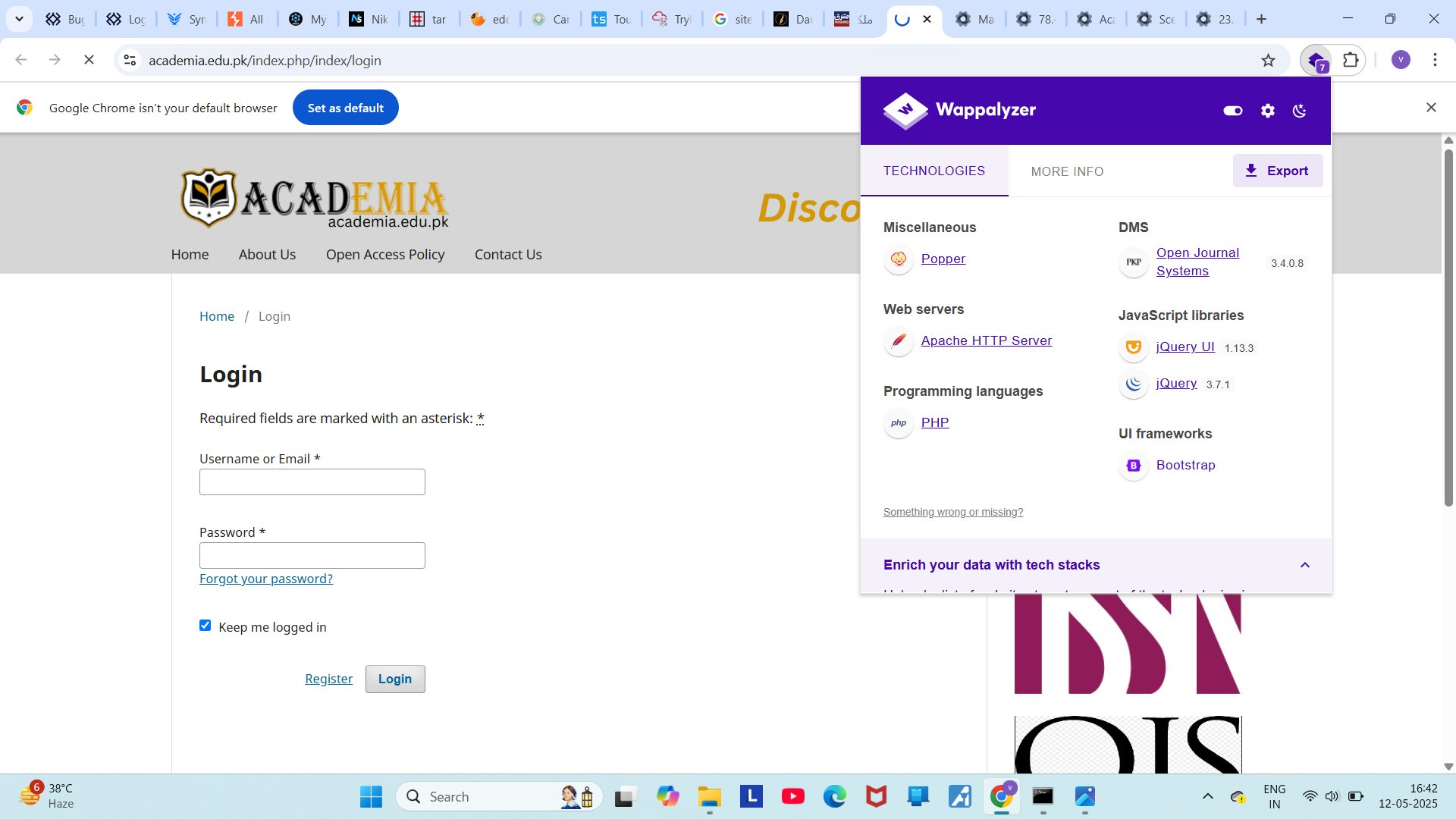This screenshot has width=1456, height=819.
Task: Switch to the Nik tab
Action: point(369,19)
